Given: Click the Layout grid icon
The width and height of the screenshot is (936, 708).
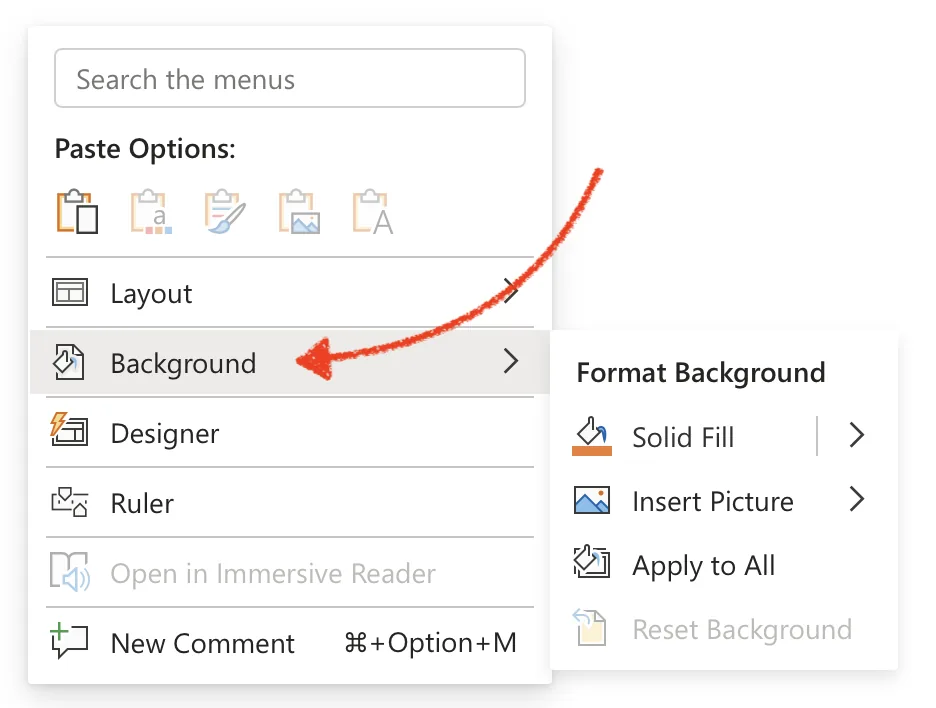Looking at the screenshot, I should tap(70, 293).
